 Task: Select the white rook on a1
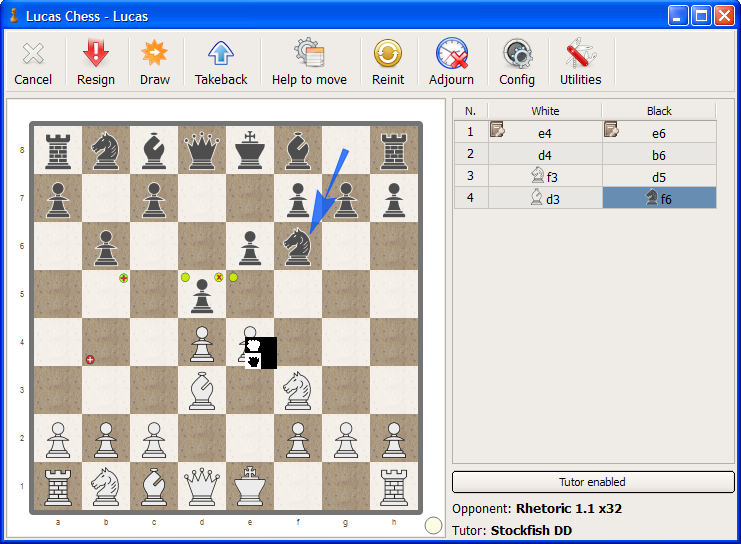58,486
